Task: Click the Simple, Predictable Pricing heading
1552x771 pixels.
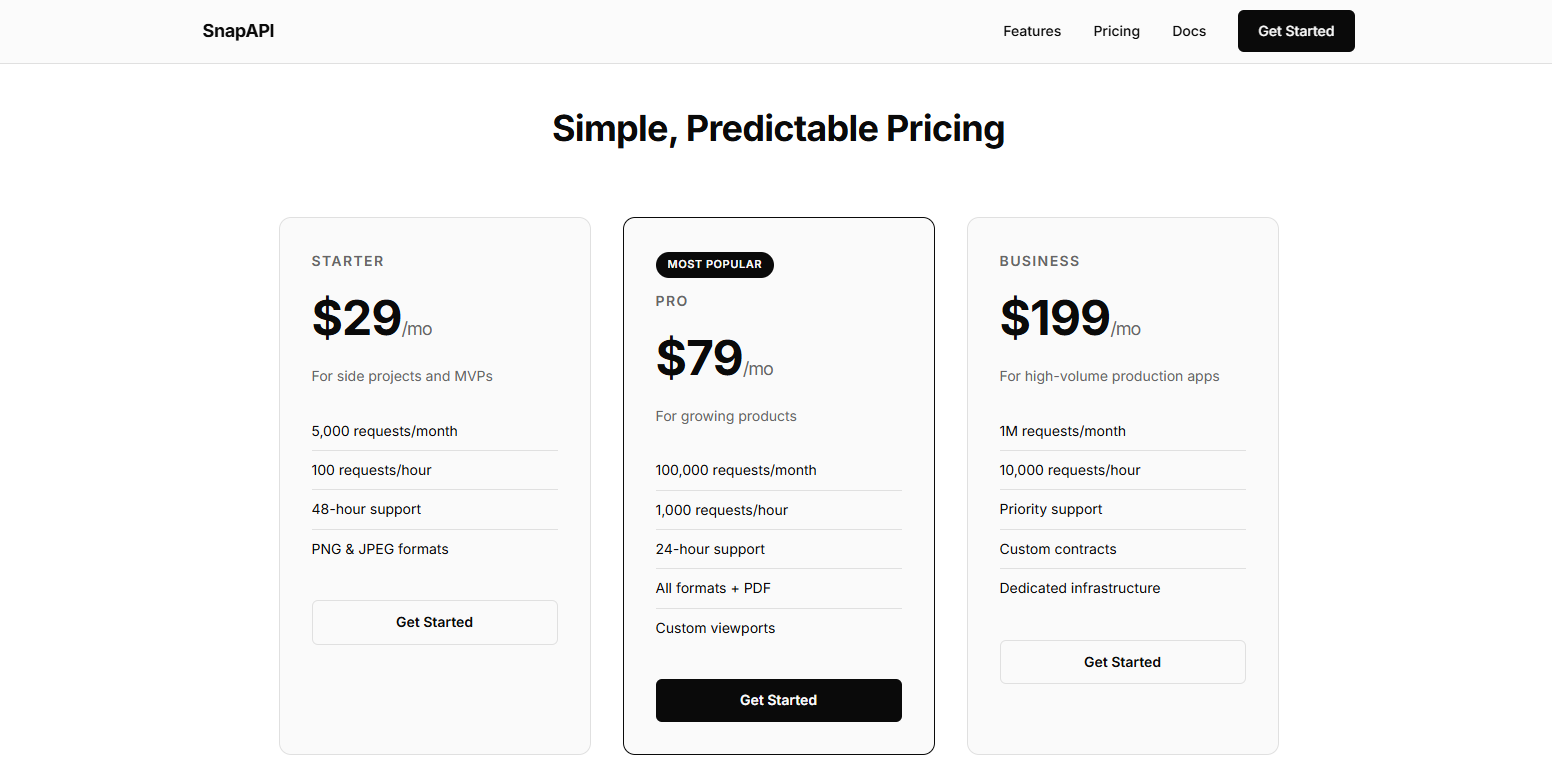Action: [x=778, y=129]
